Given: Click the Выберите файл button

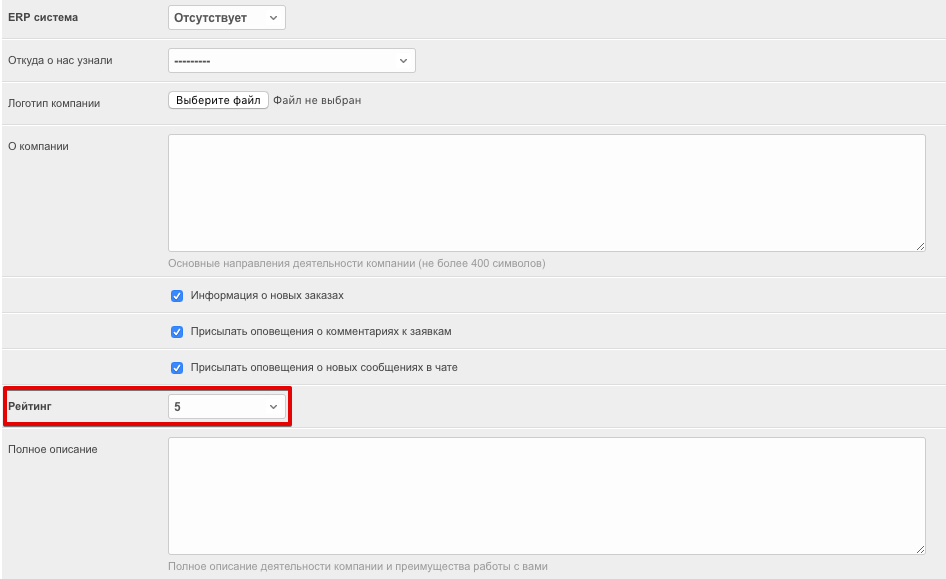Looking at the screenshot, I should (x=218, y=100).
